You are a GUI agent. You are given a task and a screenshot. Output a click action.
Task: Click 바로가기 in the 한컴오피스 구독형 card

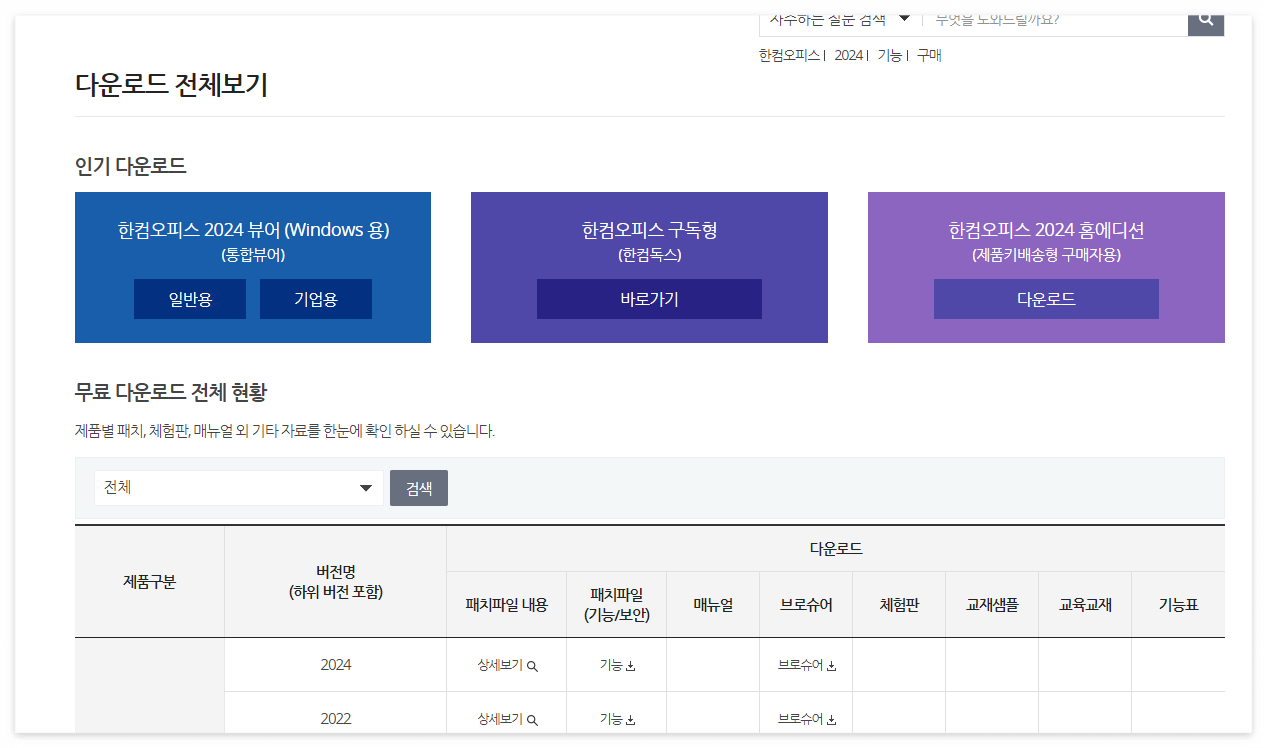pyautogui.click(x=648, y=298)
